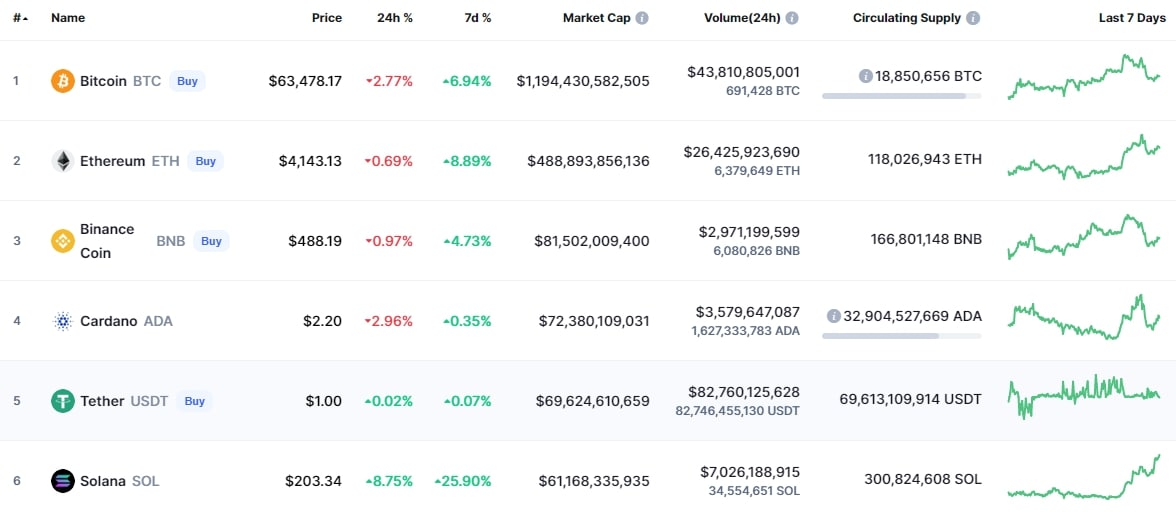Click info icon beside Bitcoin circulating supply
The width and height of the screenshot is (1176, 516).
pyautogui.click(x=866, y=76)
